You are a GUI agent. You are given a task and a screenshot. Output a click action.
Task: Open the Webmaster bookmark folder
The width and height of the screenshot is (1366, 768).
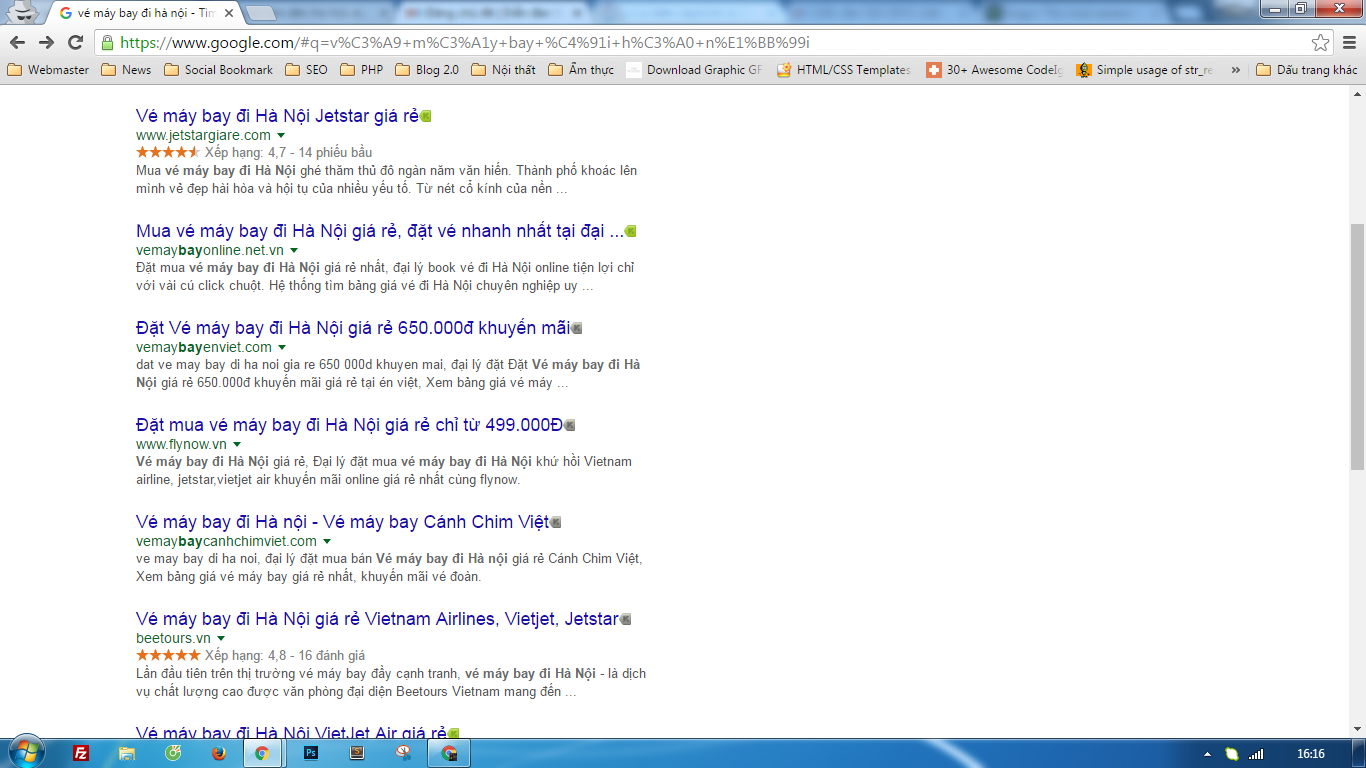[48, 70]
